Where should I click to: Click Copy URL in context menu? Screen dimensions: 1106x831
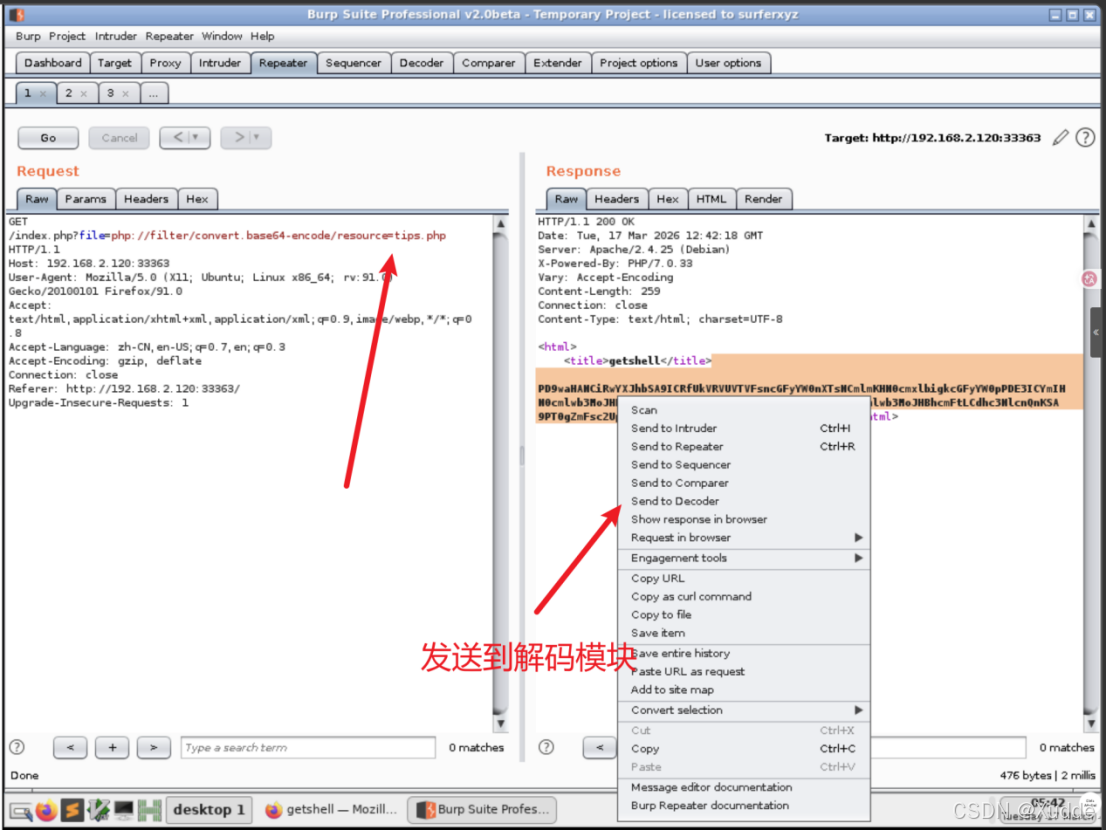[x=743, y=578]
